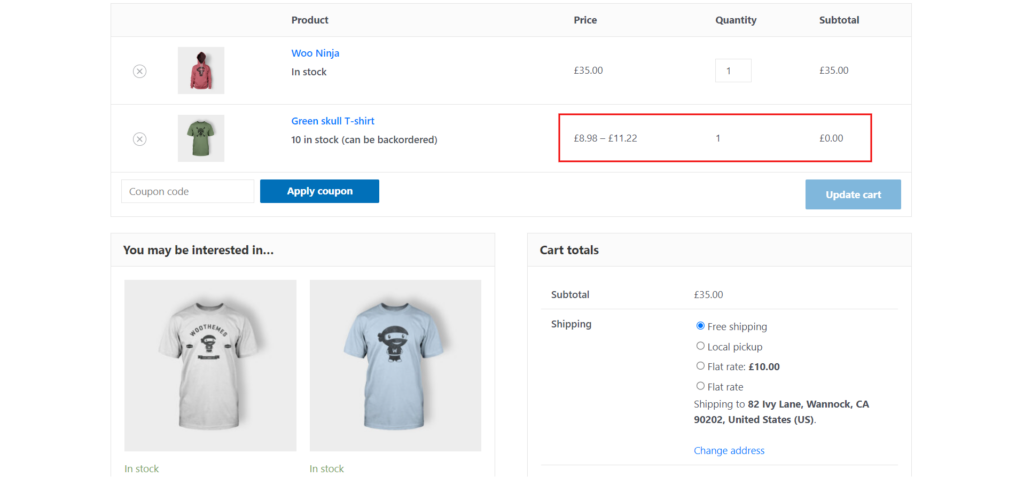Click the cart totals Subtotal £35.00 value
1024x477 pixels.
(709, 295)
